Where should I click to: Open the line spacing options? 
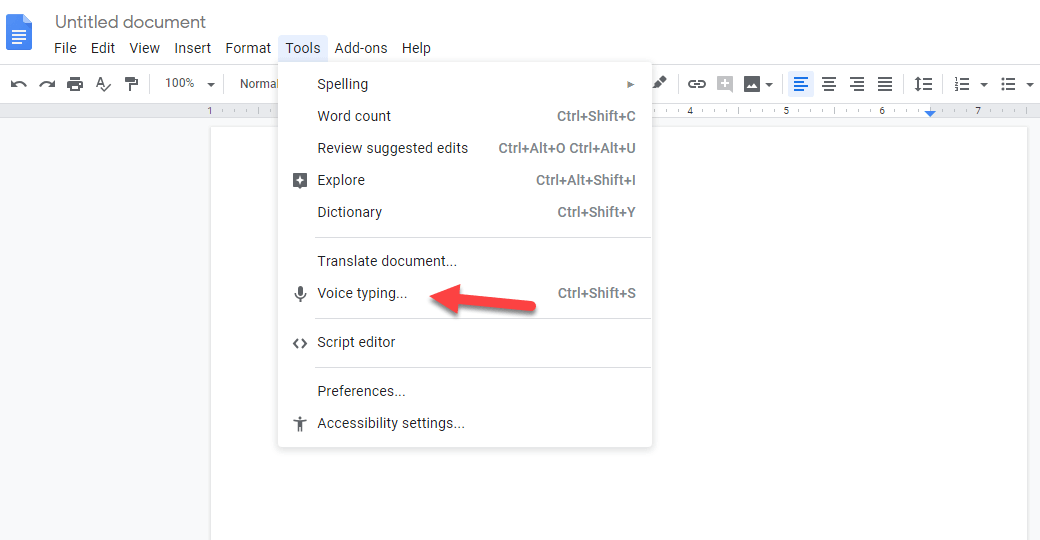(x=923, y=84)
